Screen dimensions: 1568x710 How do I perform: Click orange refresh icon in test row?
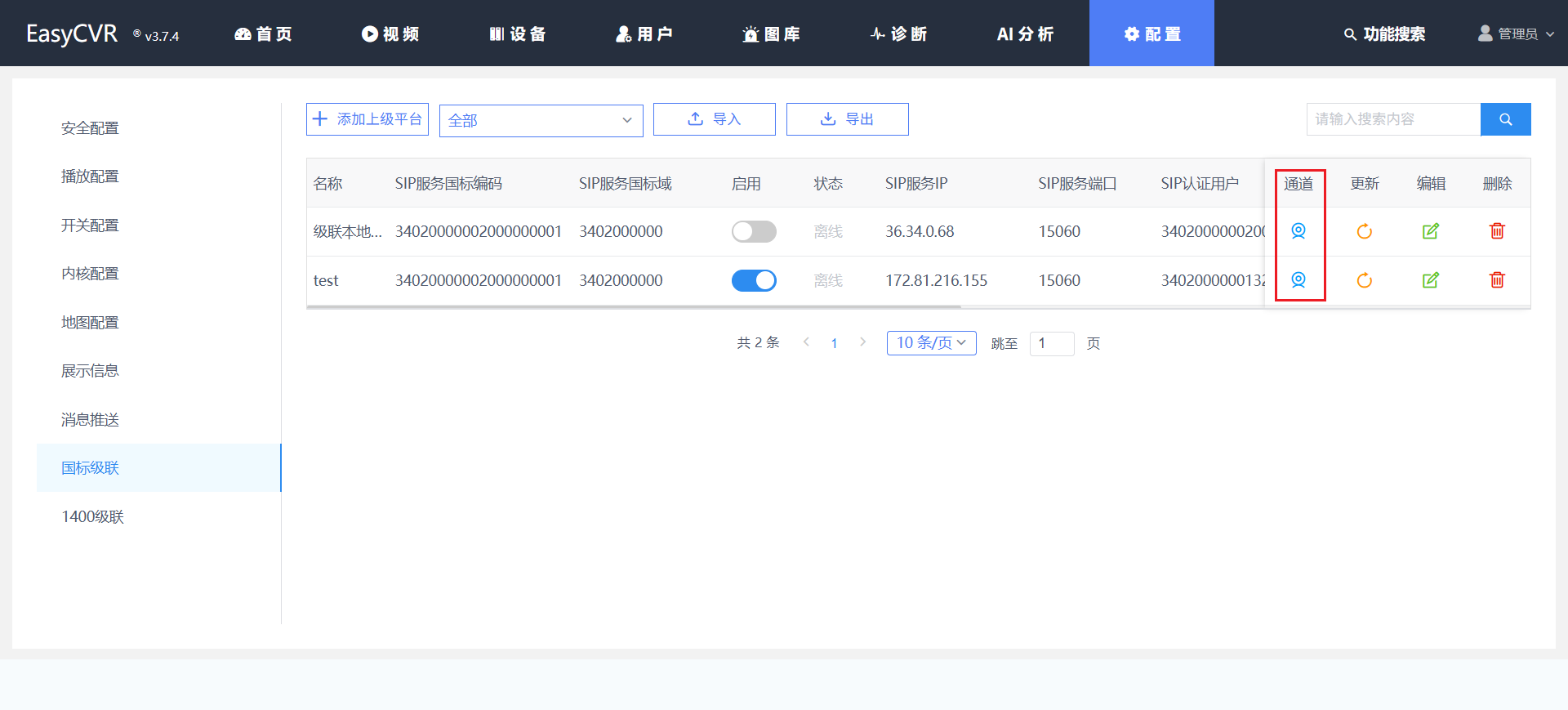tap(1364, 280)
